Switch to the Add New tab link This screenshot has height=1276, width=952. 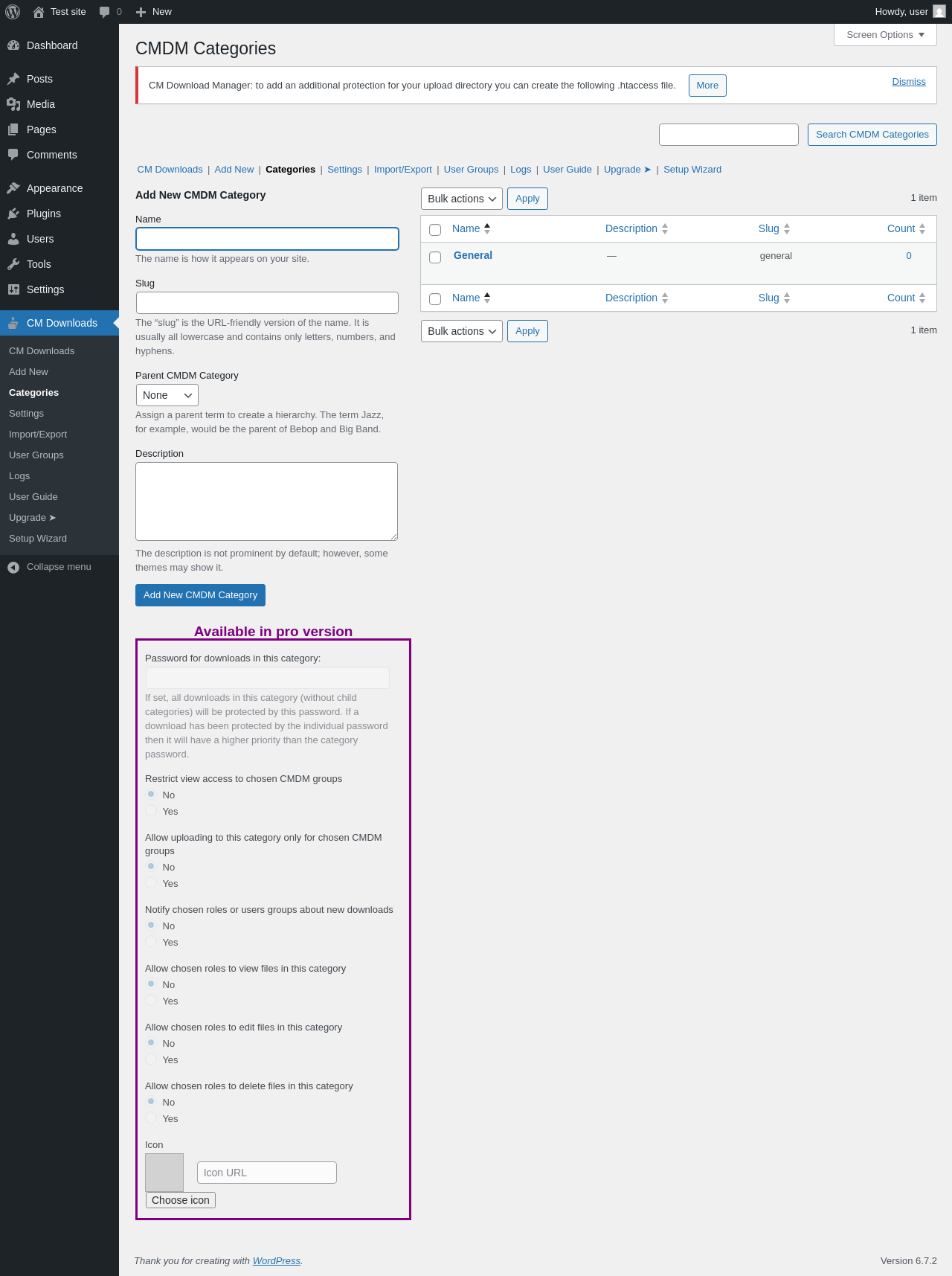pyautogui.click(x=234, y=170)
